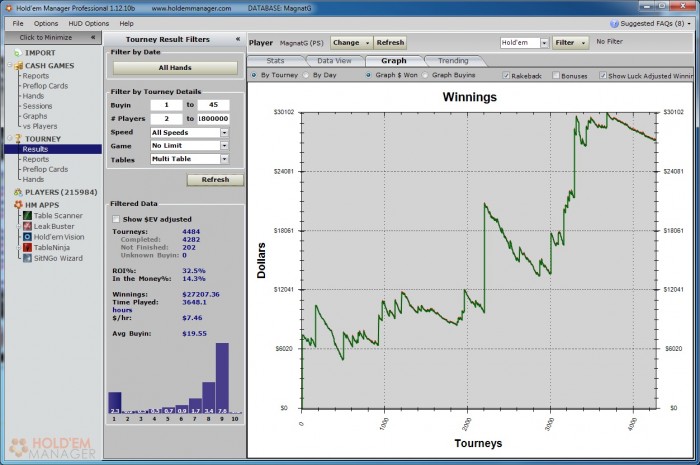700x465 pixels.
Task: Click minimum Buyin input field
Action: click(167, 105)
